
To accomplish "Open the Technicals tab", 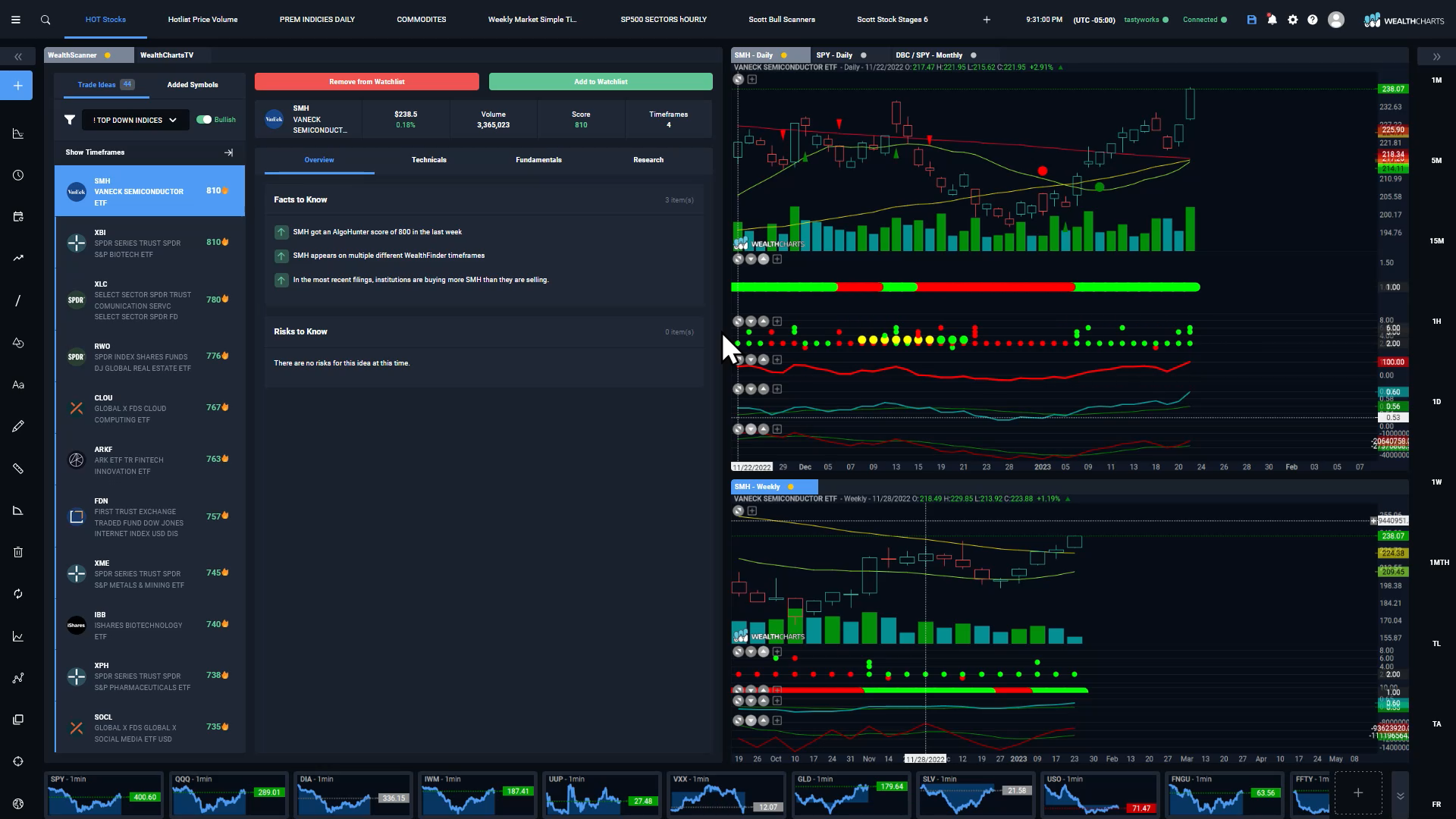I will tap(429, 160).
